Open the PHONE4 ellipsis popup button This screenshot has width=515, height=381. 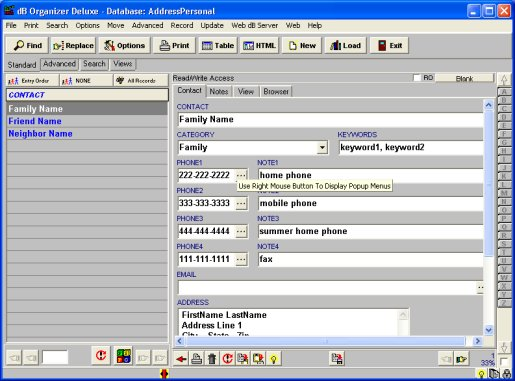(241, 259)
